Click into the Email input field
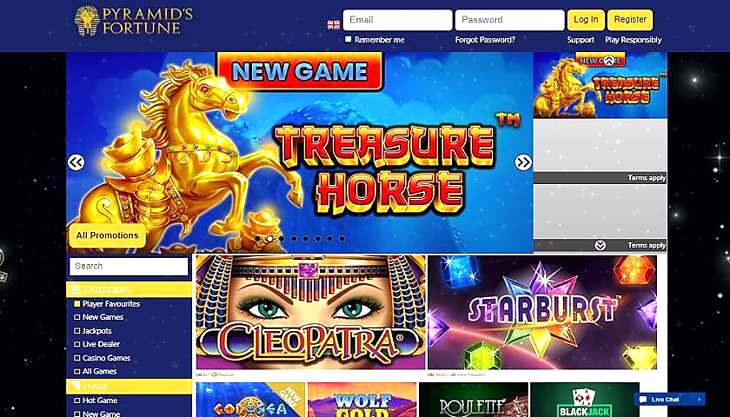This screenshot has width=730, height=417. (x=397, y=20)
